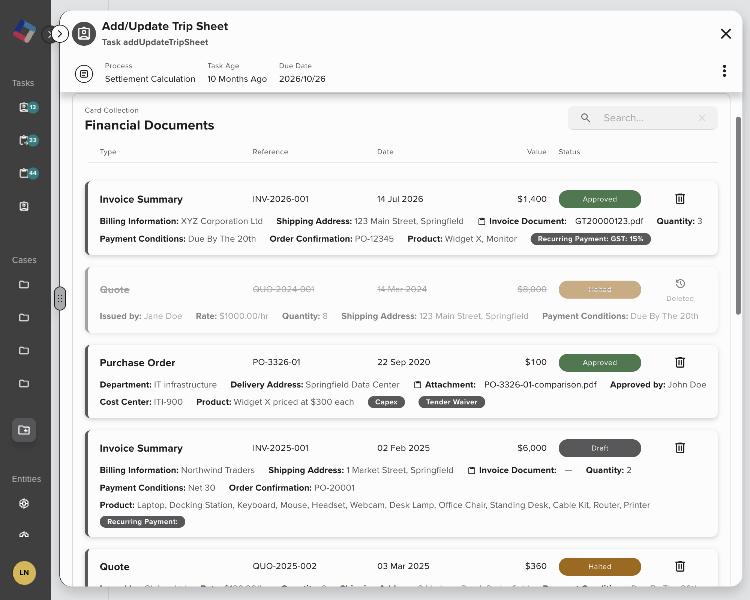Delete Quote QUO-2025-002 card
The height and width of the screenshot is (600, 750).
680,567
